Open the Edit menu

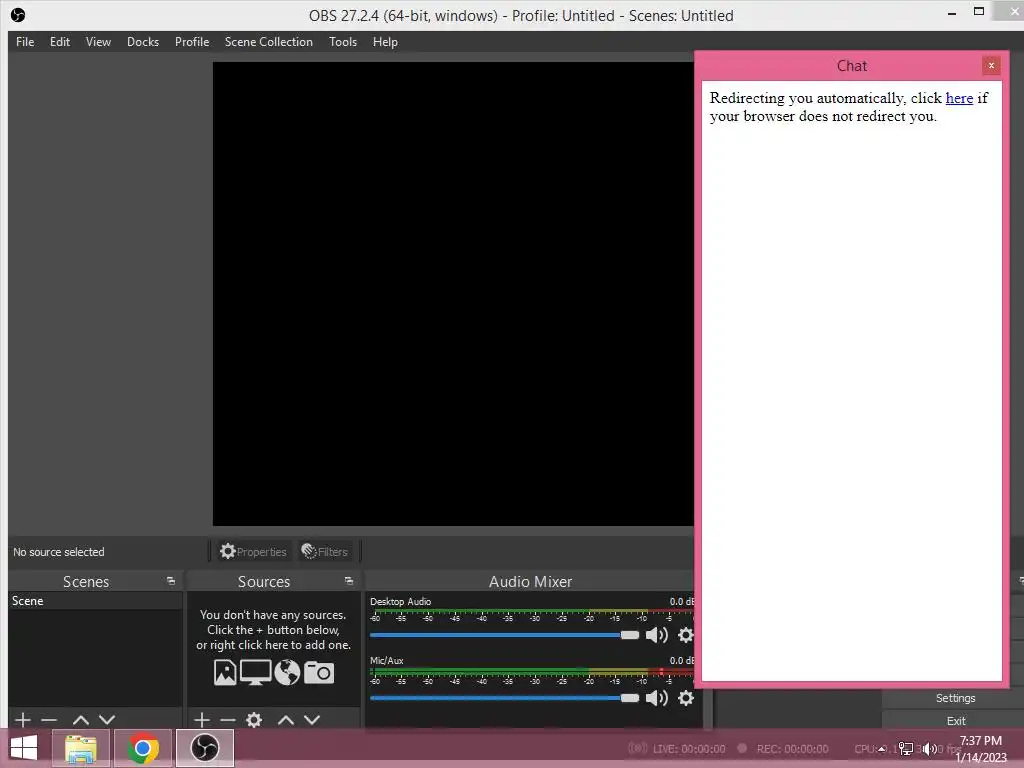pos(59,42)
